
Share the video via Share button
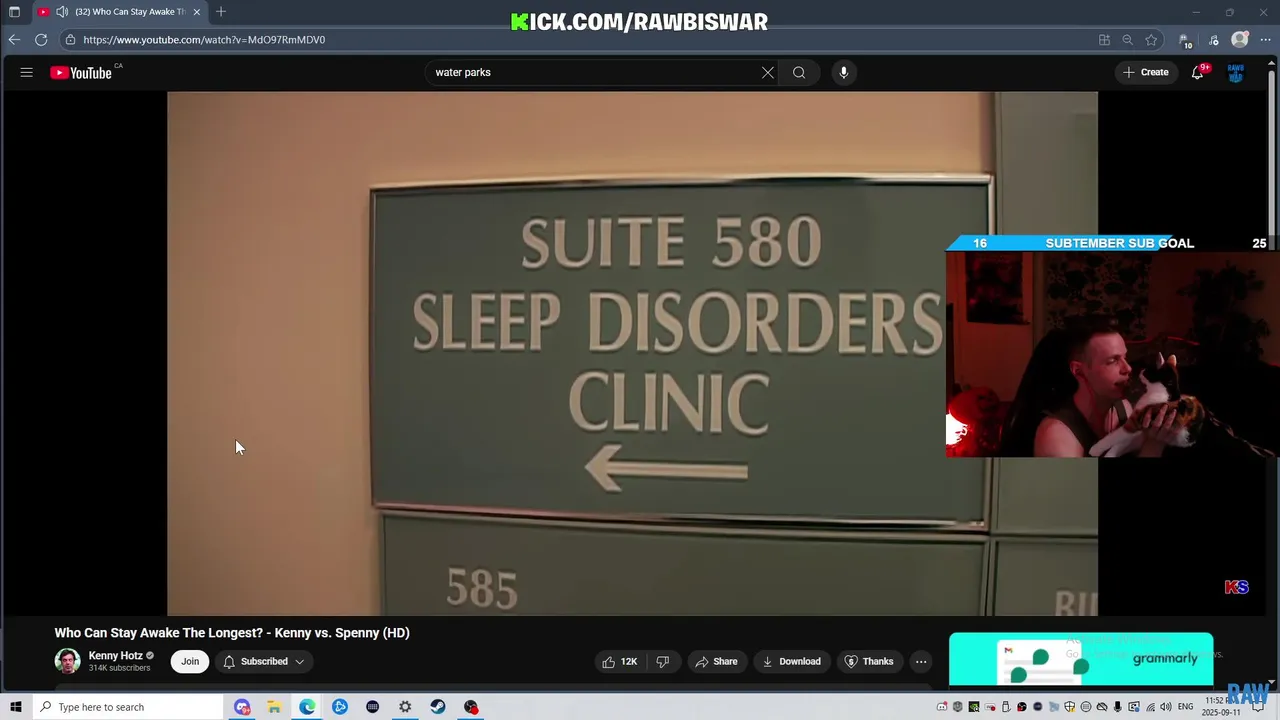click(716, 661)
